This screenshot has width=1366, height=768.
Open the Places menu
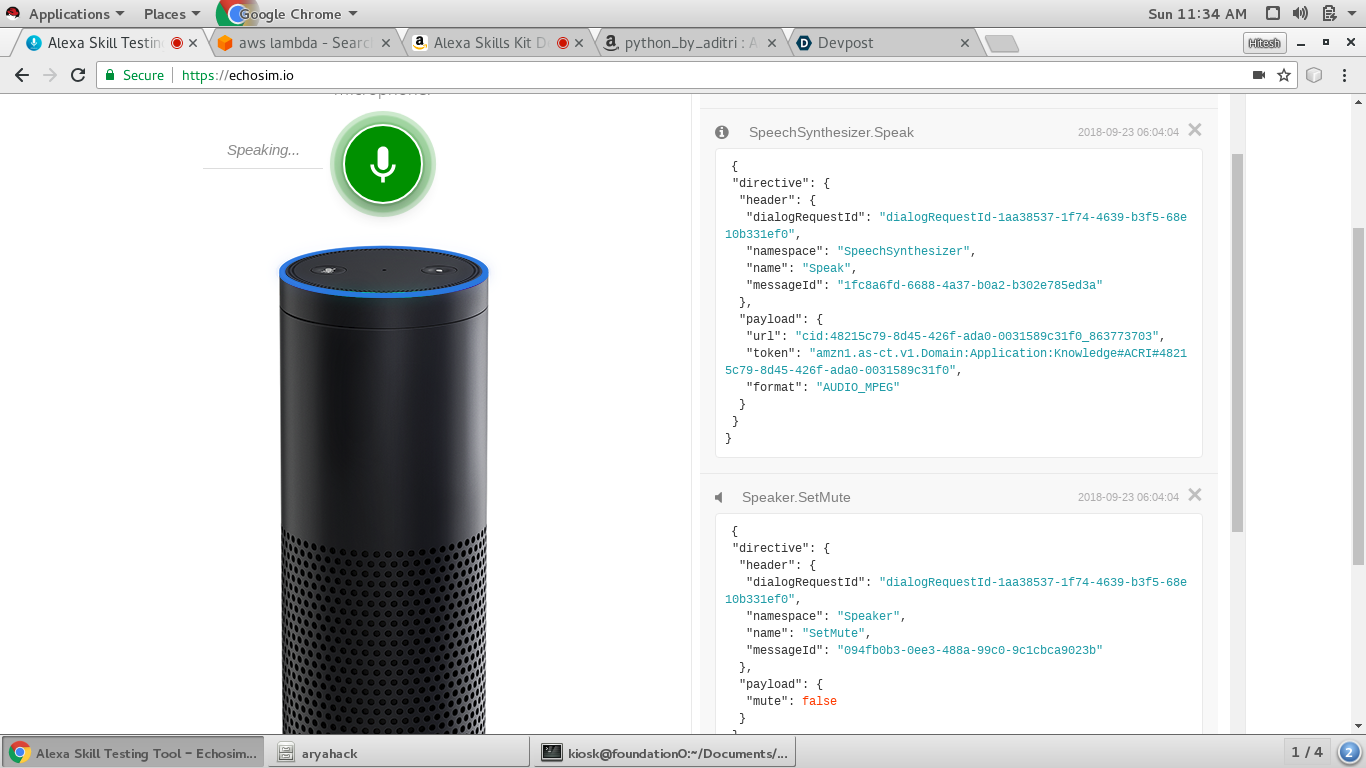pos(172,14)
